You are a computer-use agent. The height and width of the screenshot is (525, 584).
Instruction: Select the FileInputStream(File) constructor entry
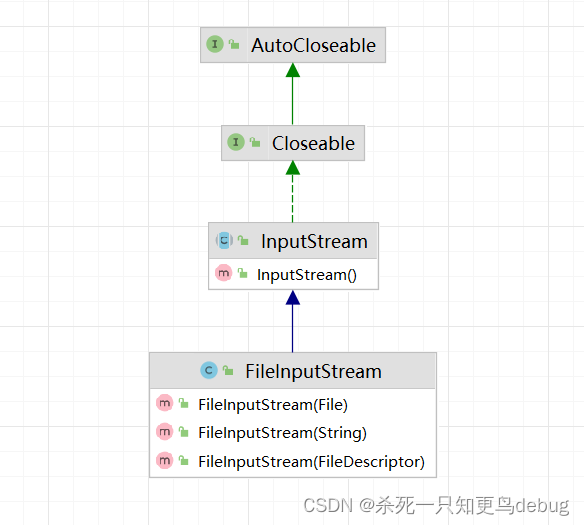293,404
